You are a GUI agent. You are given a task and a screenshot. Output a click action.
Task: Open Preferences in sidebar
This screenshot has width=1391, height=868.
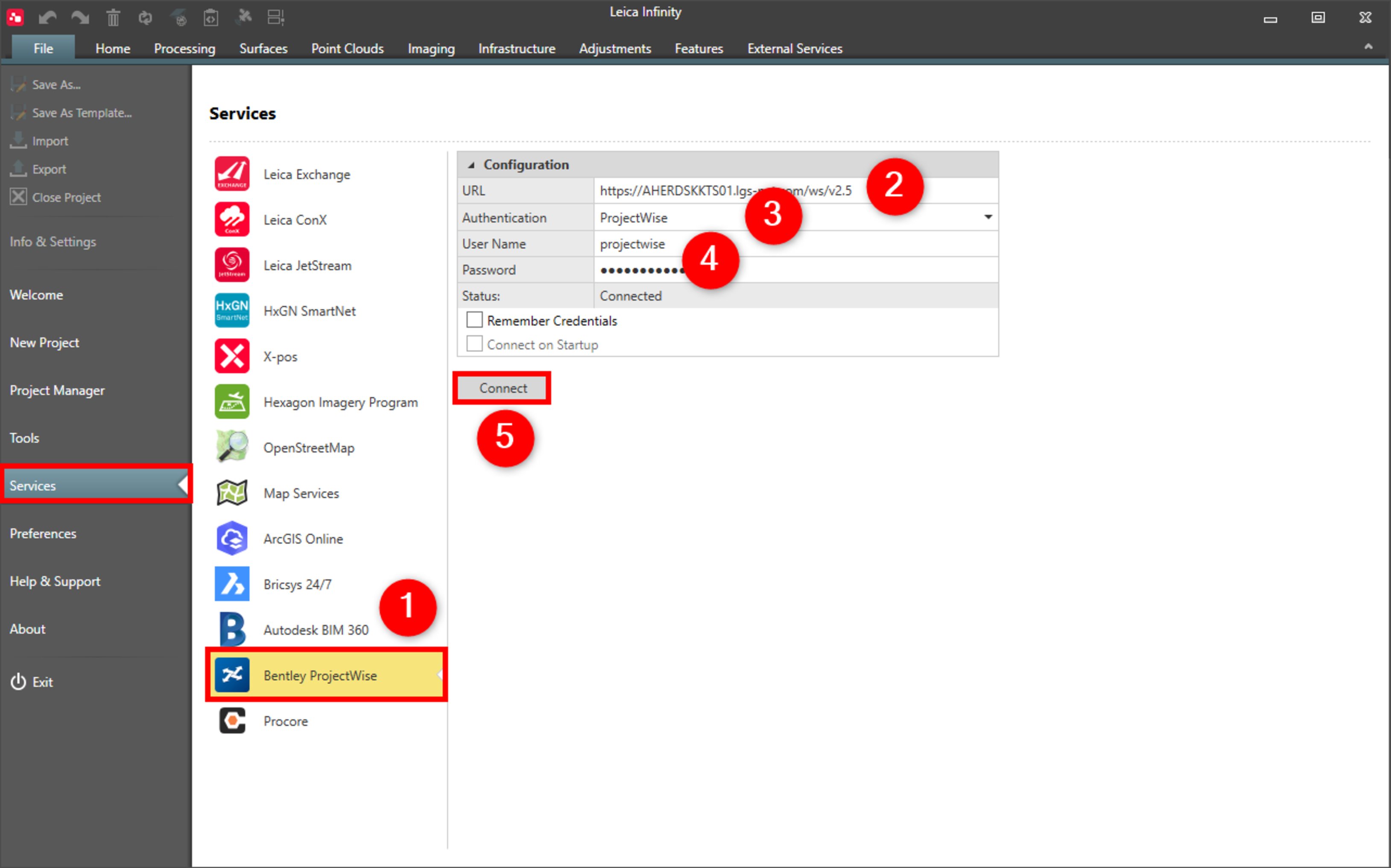pyautogui.click(x=43, y=533)
